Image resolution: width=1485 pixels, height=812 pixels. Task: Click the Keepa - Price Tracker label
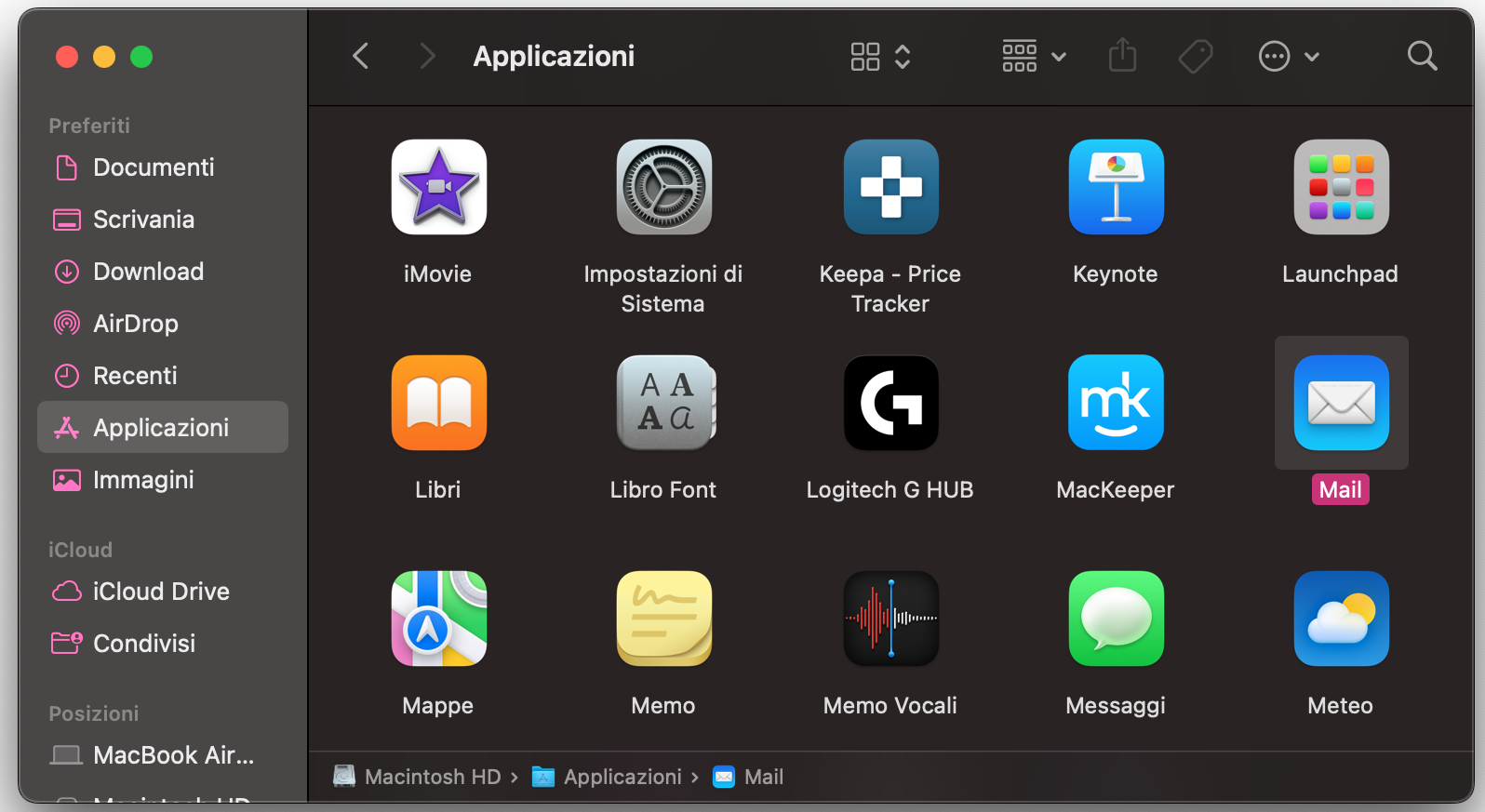(x=890, y=289)
